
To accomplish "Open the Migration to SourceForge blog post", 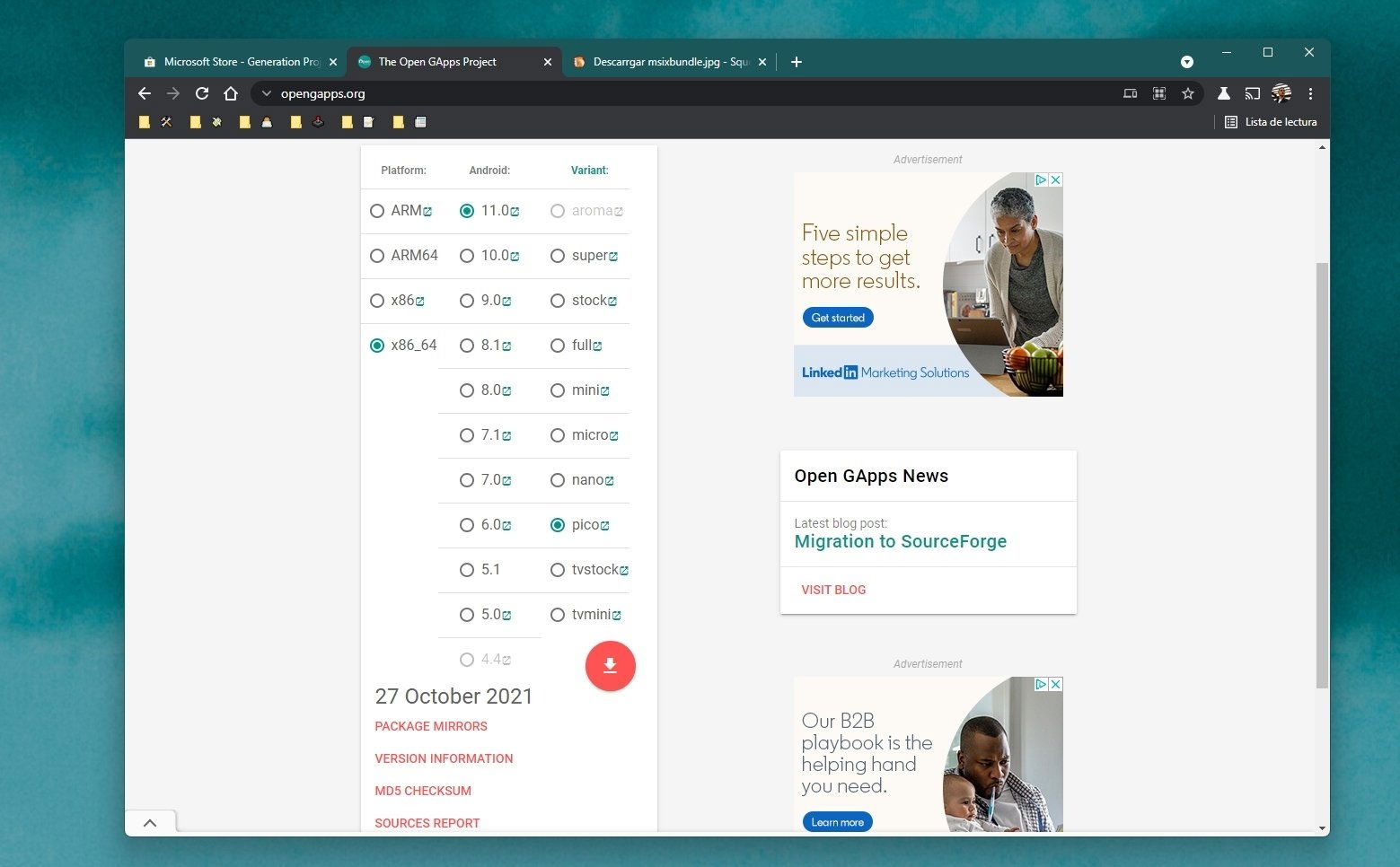I will coord(901,541).
